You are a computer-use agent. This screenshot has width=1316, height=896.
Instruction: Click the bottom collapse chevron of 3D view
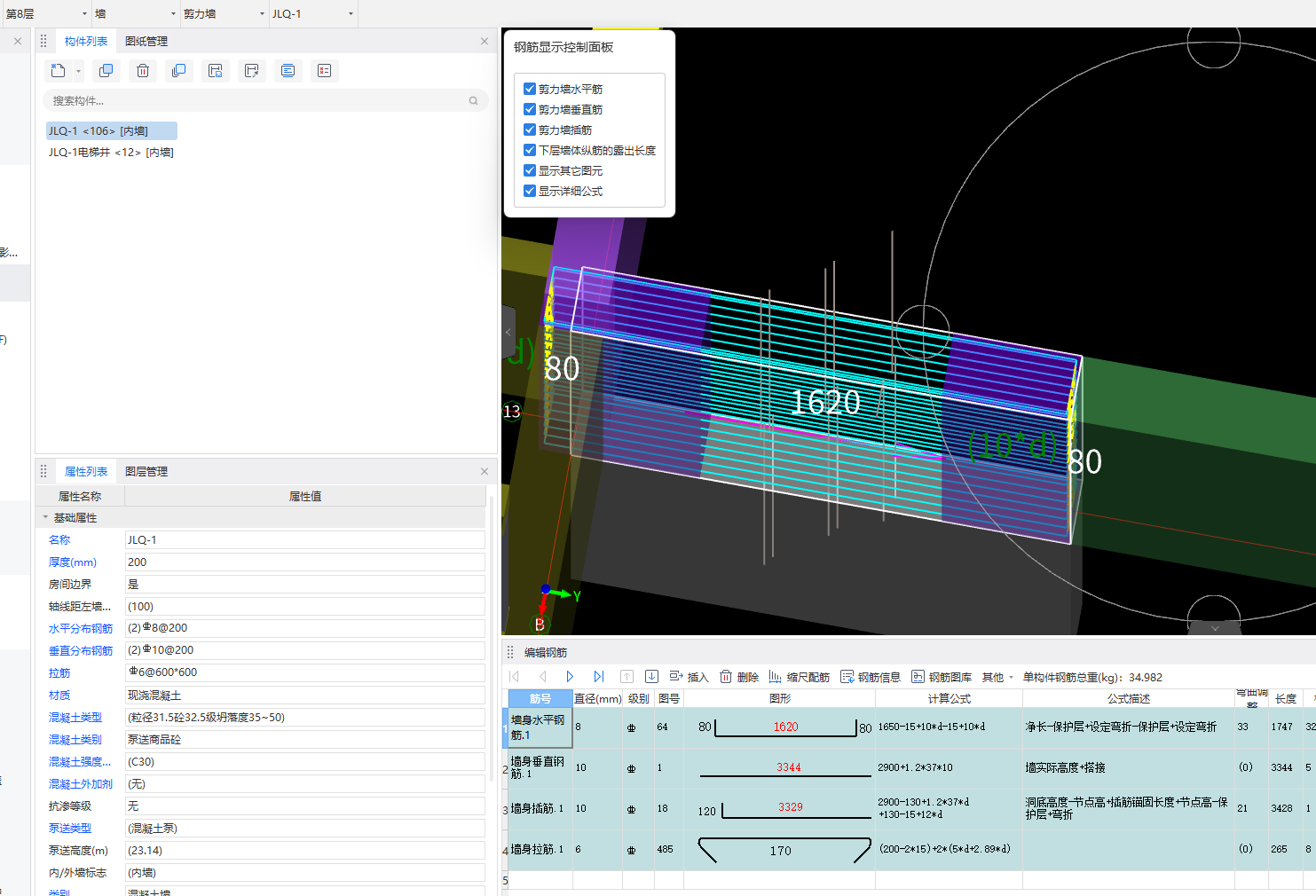coord(1215,628)
